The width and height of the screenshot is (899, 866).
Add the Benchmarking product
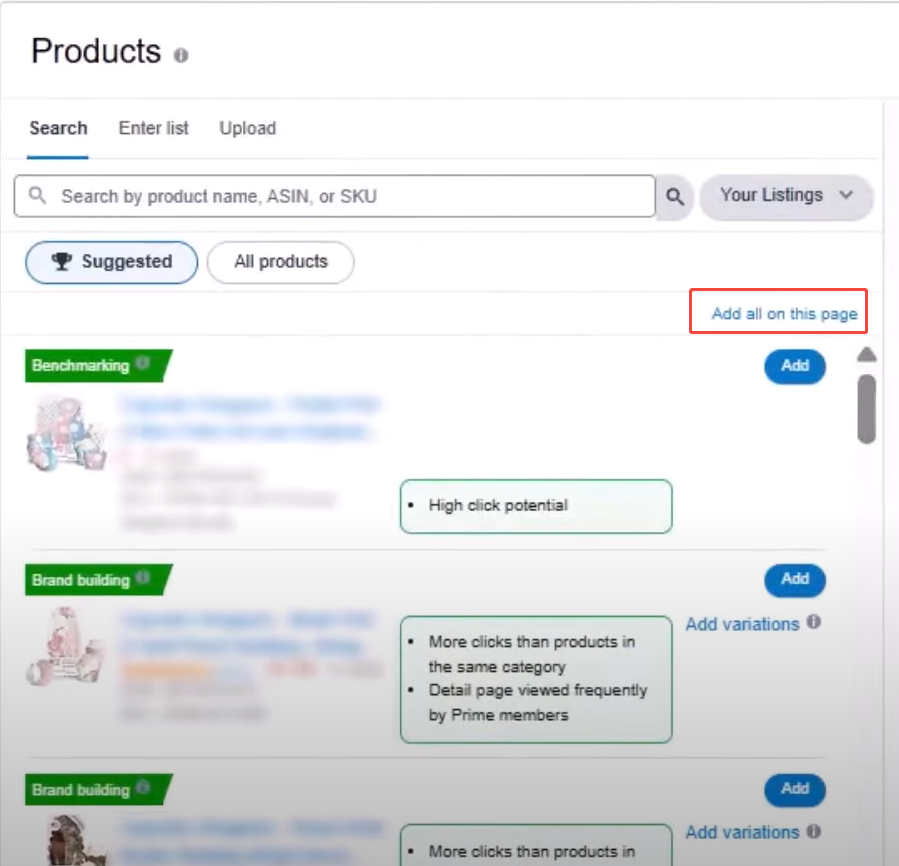(x=795, y=366)
